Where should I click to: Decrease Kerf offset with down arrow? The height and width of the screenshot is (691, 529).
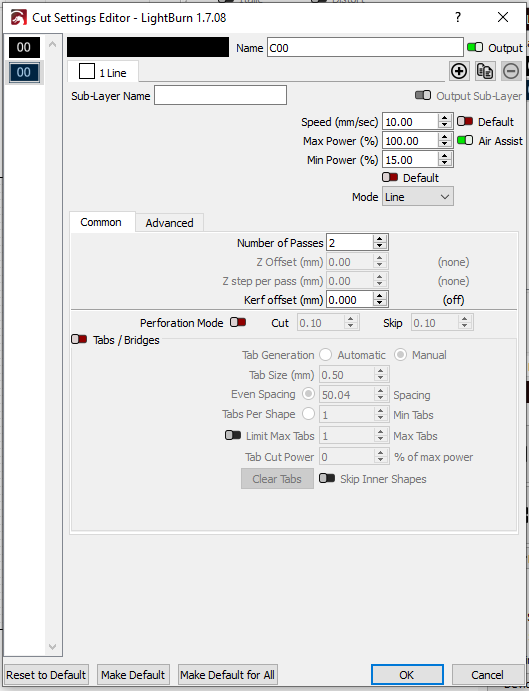click(x=380, y=304)
